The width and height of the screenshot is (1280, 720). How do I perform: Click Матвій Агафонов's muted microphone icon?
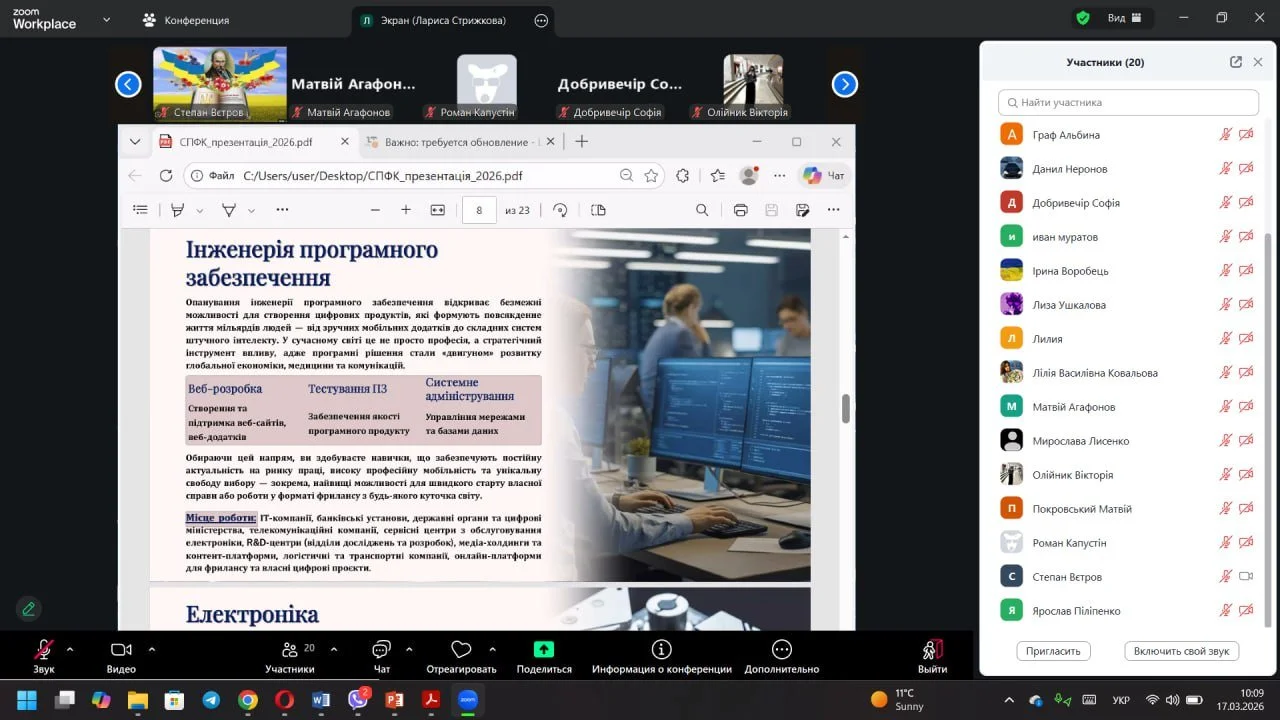point(1225,407)
